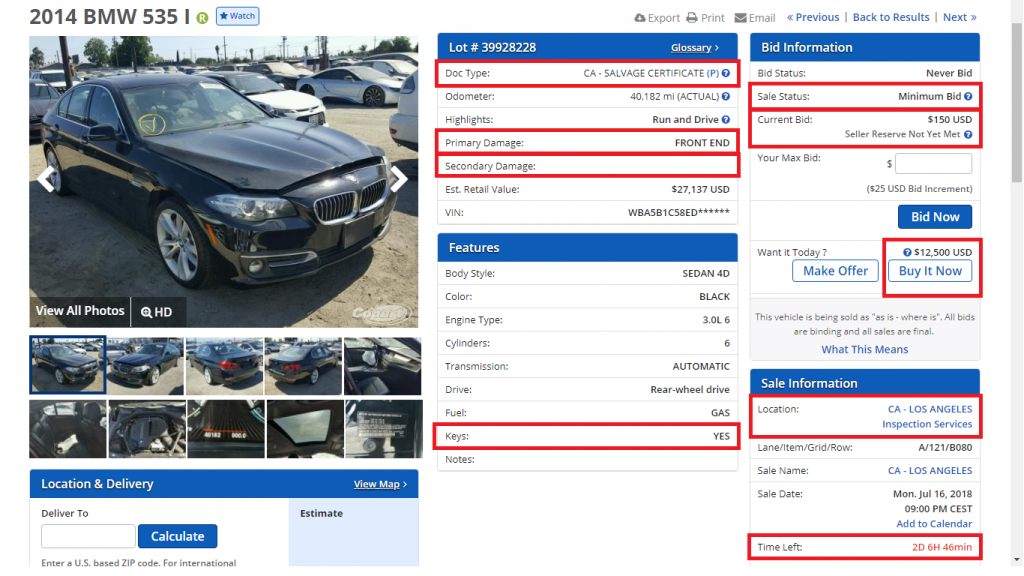Select the VIN text WBA5B1C58ED******

pos(679,212)
